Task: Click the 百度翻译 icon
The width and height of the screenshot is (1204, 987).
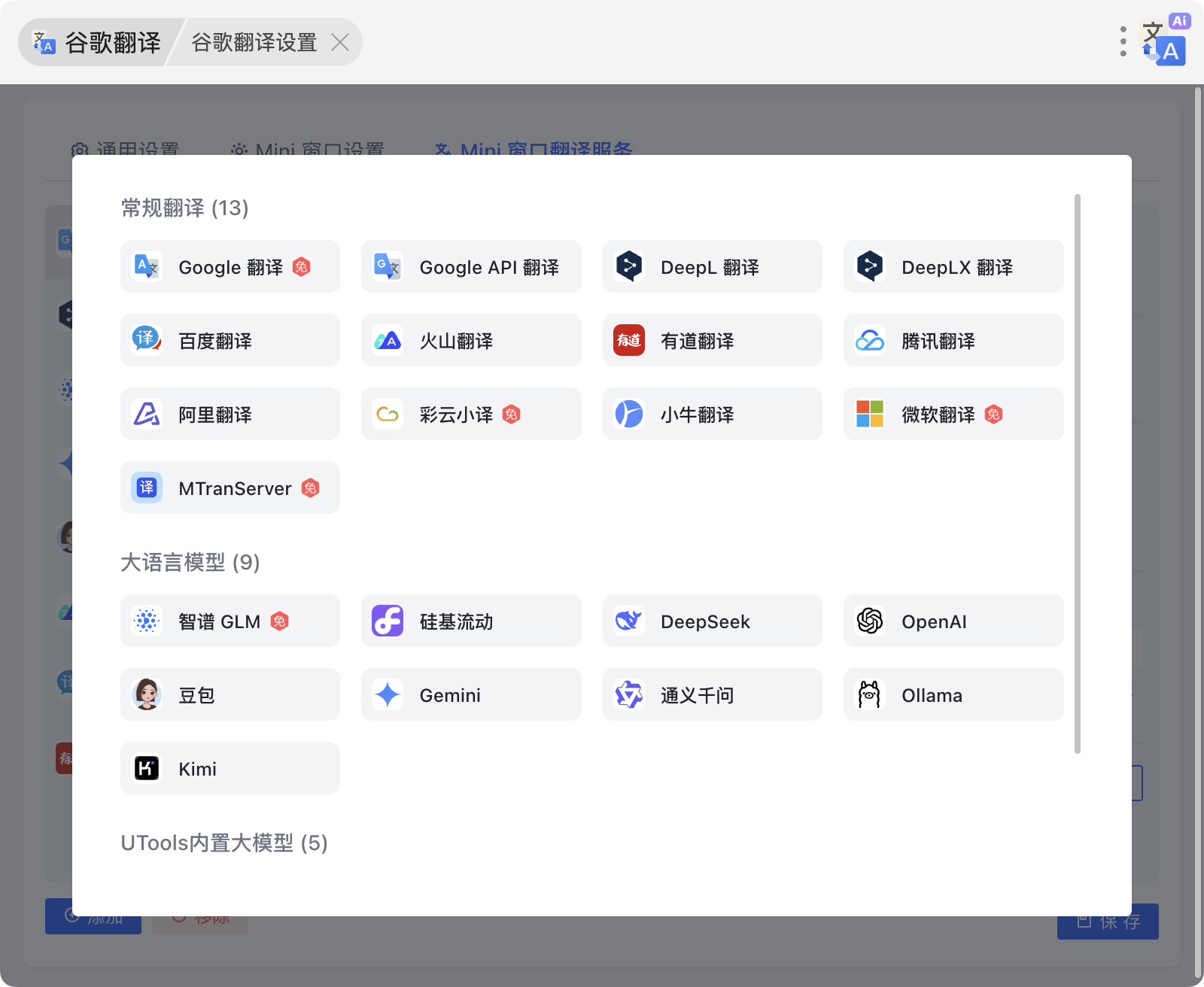Action: [147, 340]
